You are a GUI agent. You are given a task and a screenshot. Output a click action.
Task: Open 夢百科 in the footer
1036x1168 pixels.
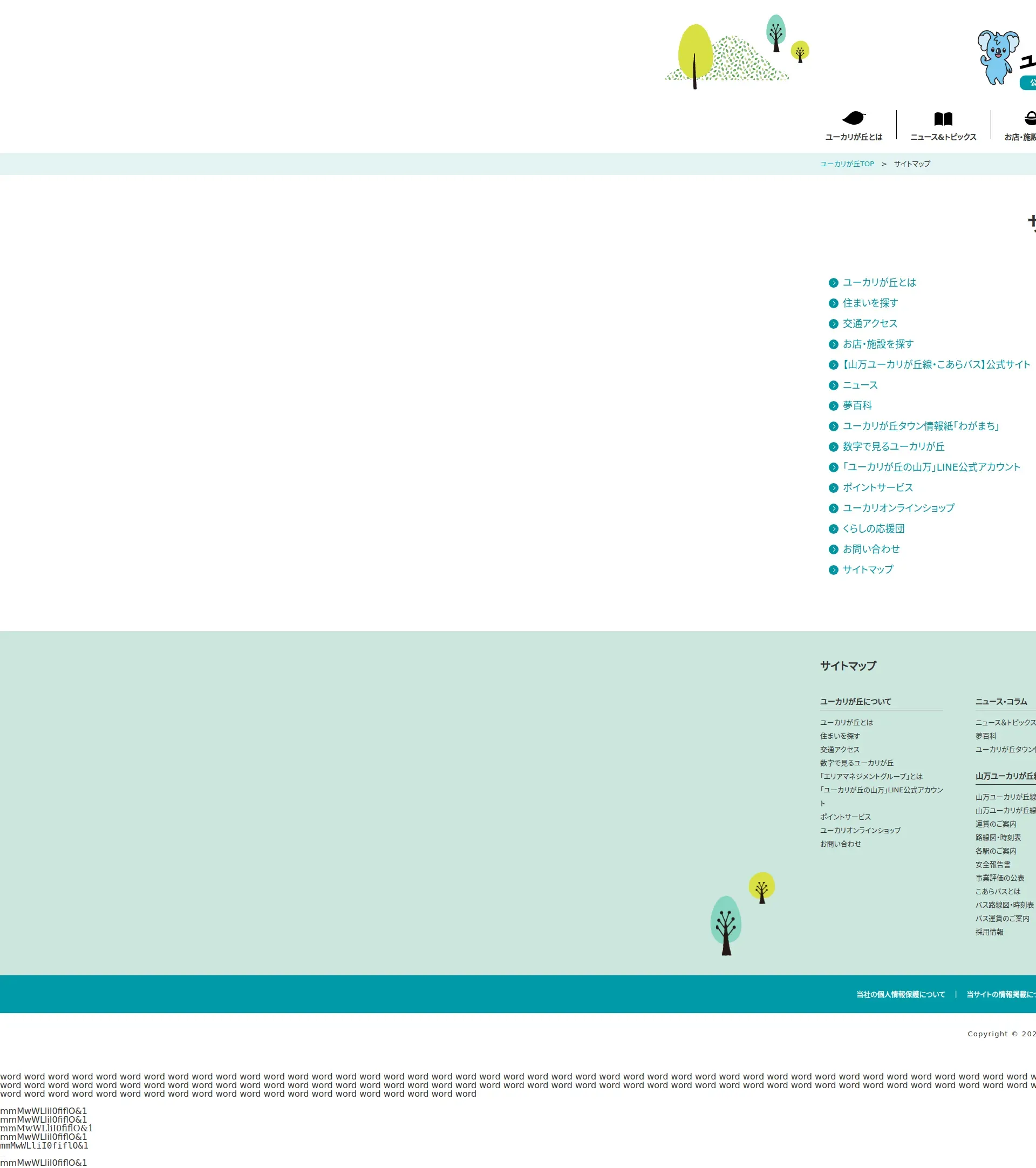(986, 737)
